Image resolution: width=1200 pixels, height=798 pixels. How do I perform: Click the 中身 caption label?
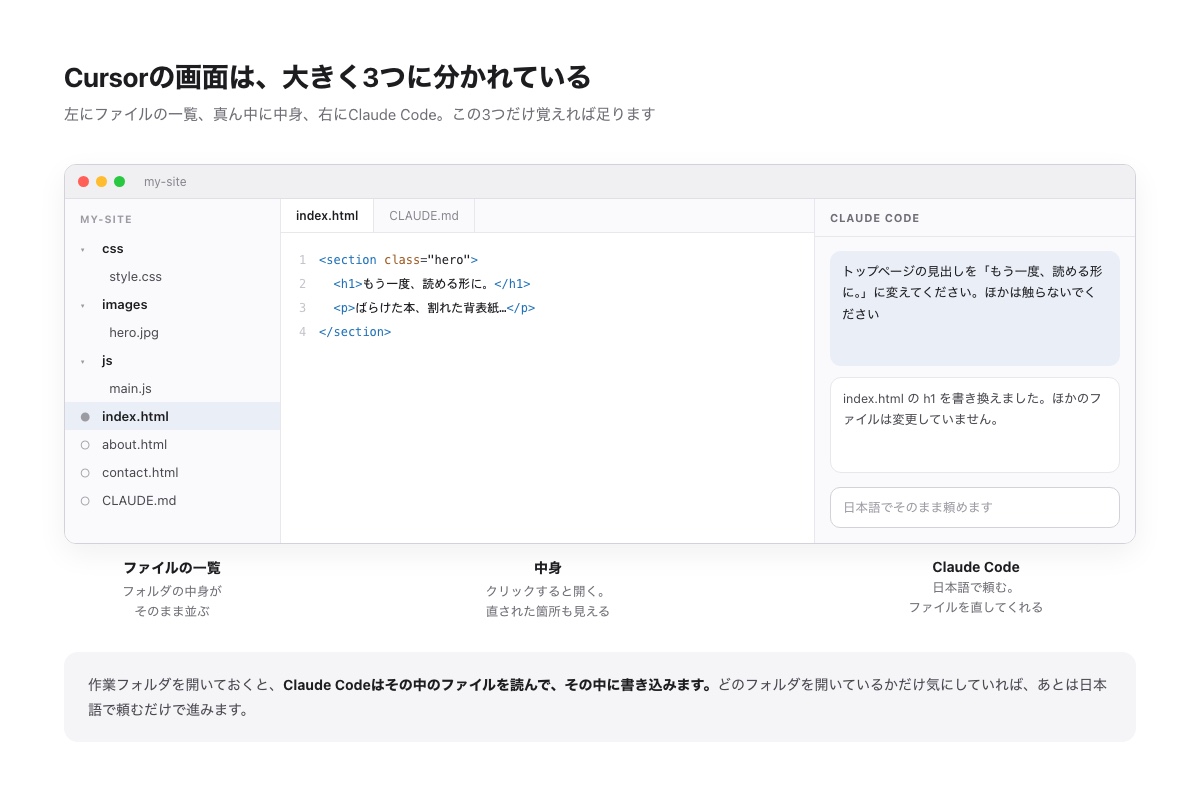548,568
